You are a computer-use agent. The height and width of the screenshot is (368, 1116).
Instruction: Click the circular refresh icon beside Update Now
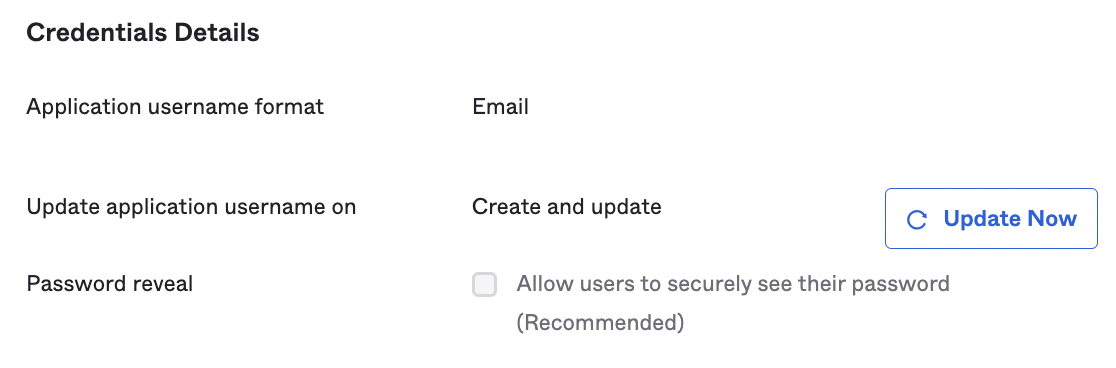coord(917,219)
